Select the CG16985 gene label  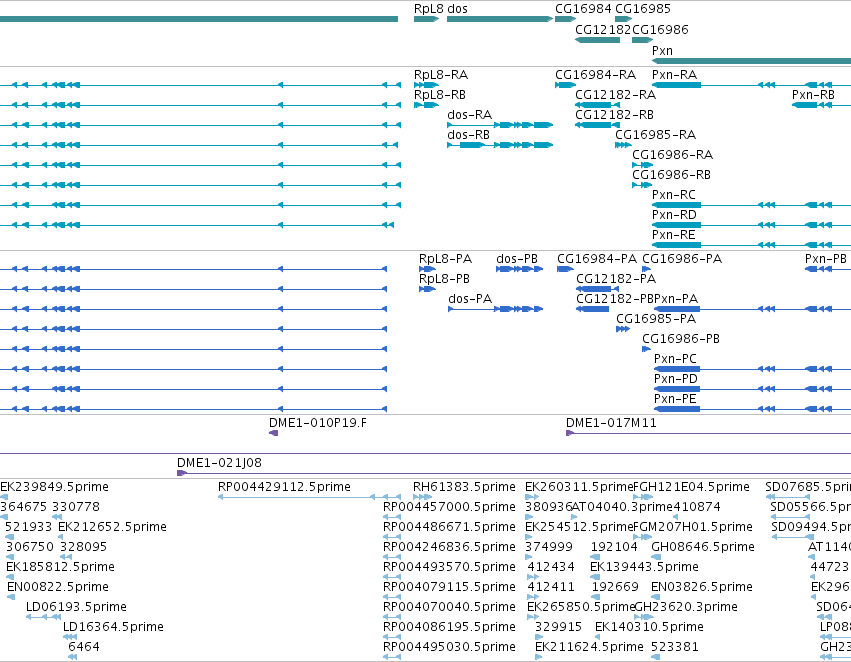(x=643, y=9)
